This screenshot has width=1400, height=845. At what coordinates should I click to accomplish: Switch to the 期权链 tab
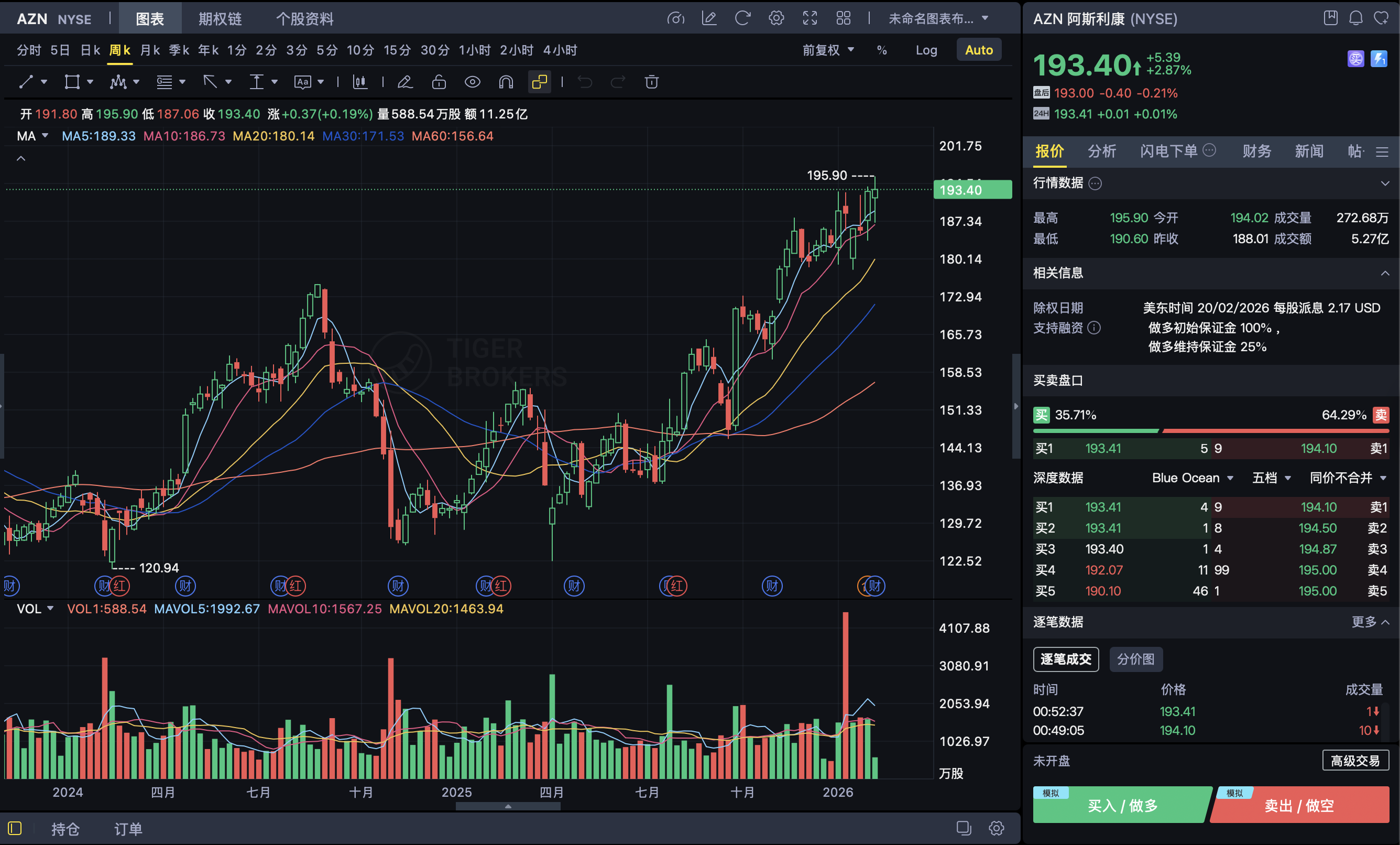click(x=220, y=19)
